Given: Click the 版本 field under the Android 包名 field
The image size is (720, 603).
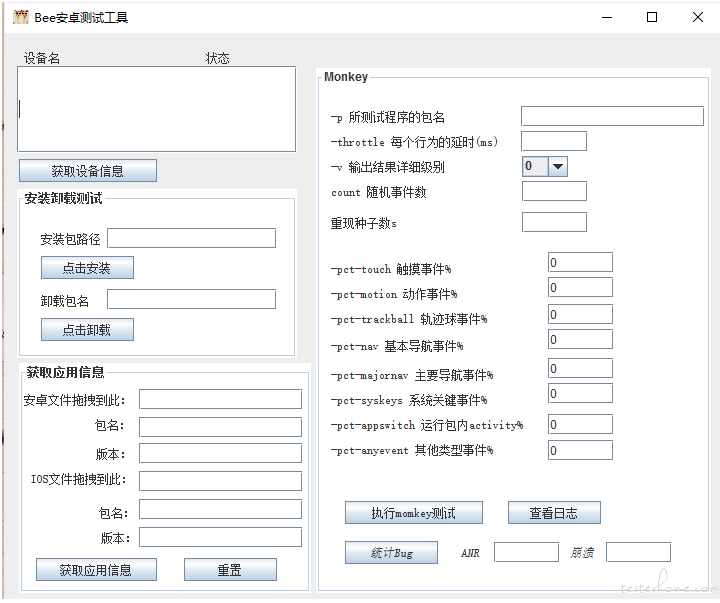Looking at the screenshot, I should tap(220, 453).
